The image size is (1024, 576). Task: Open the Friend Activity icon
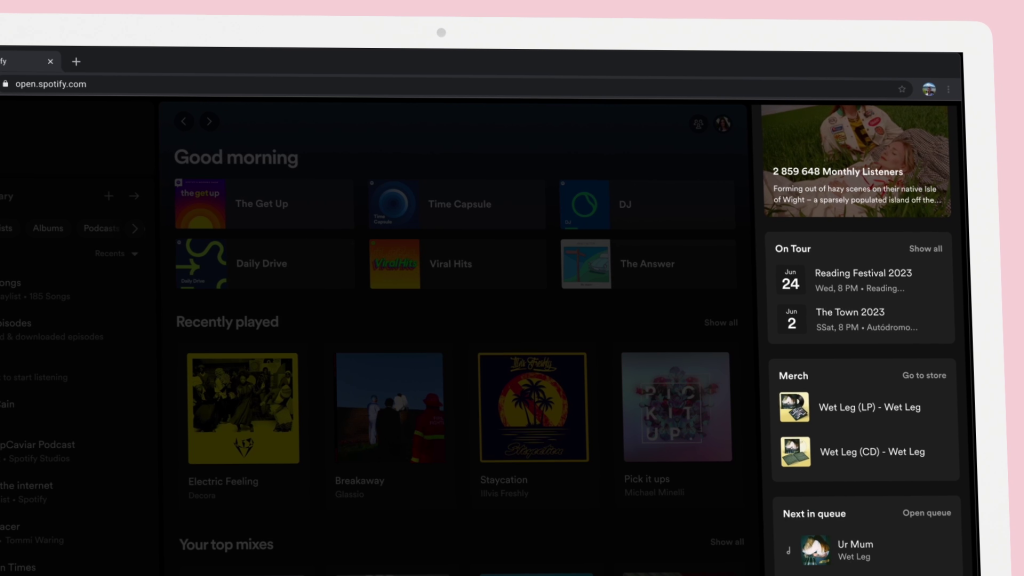point(697,124)
